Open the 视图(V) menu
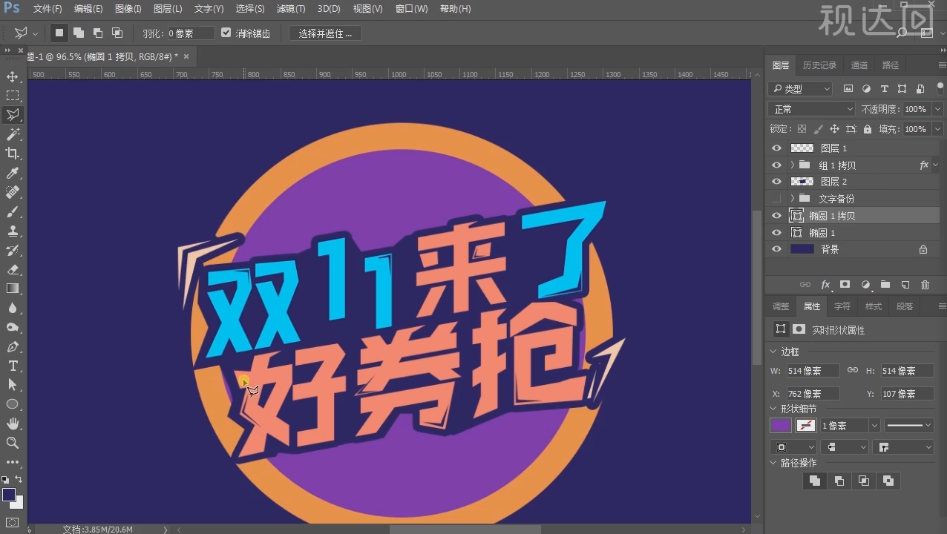 coord(368,9)
